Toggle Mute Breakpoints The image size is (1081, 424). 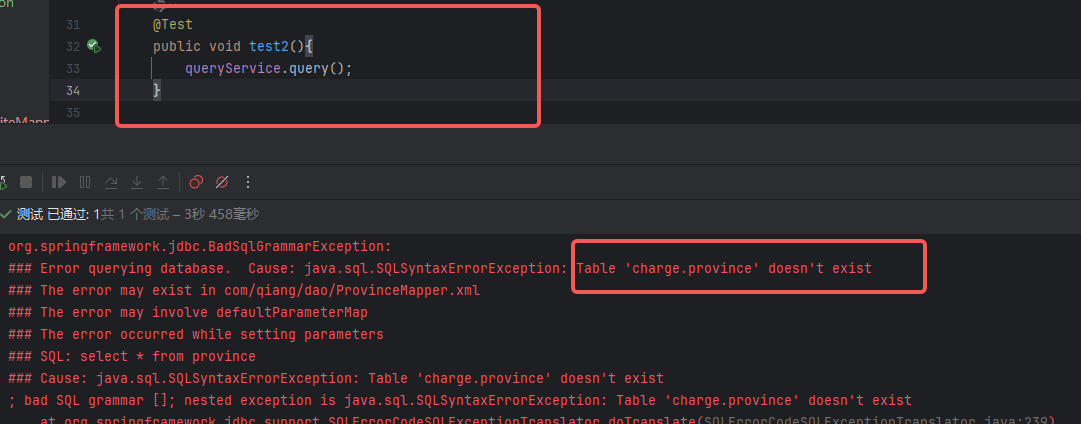coord(222,182)
